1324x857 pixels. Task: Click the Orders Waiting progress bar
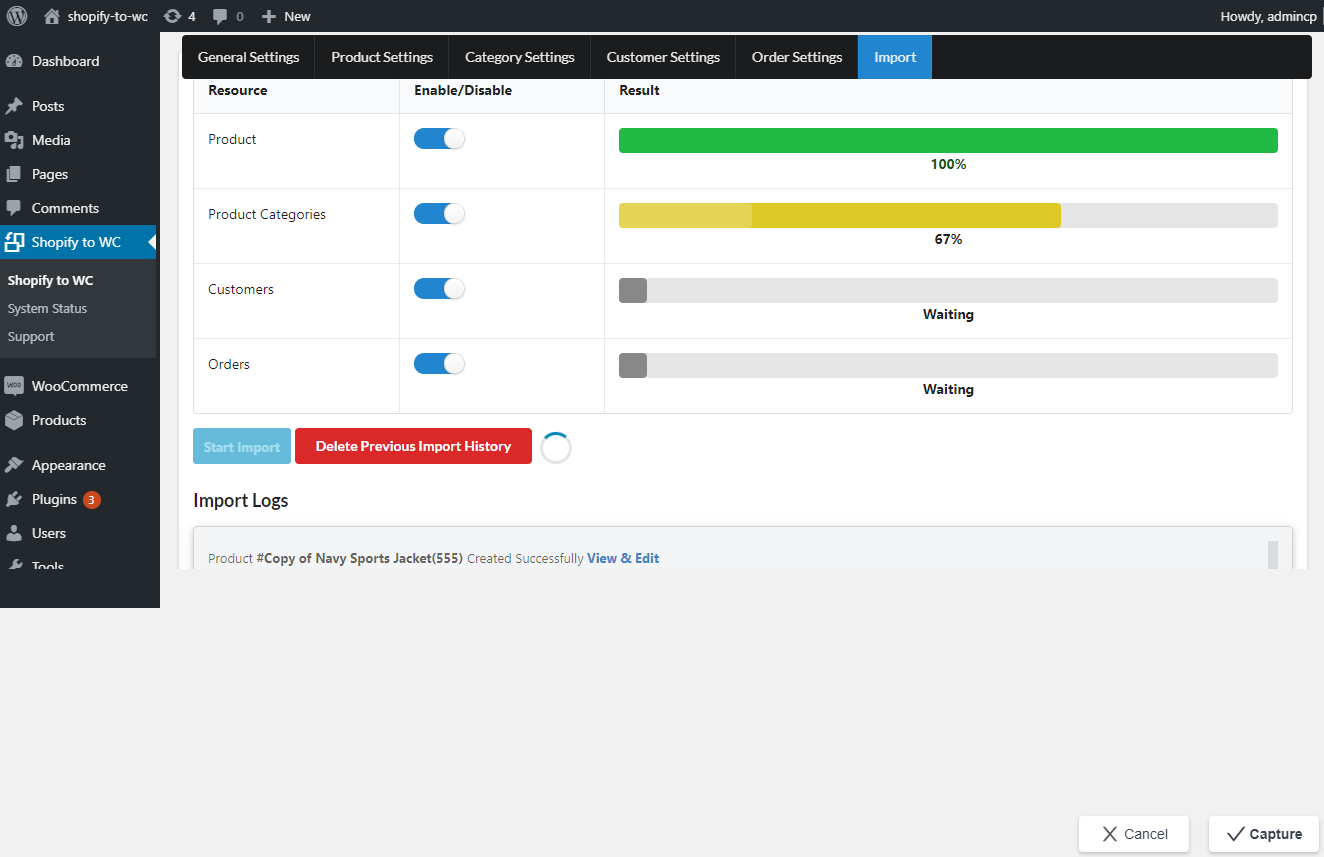coord(948,365)
